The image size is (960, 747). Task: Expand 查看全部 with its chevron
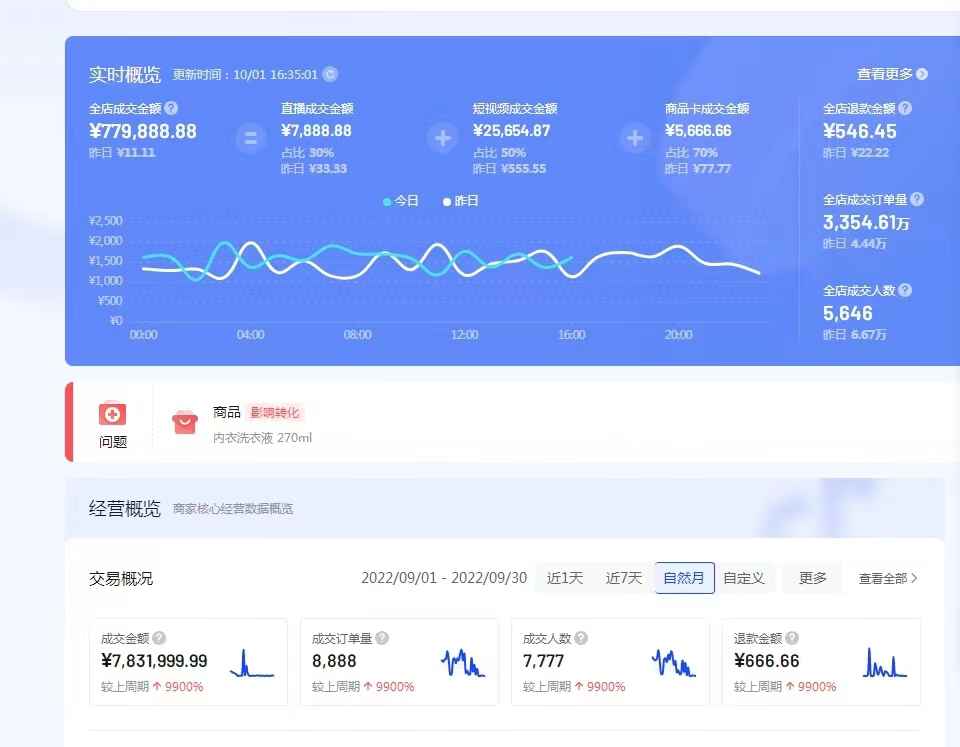[x=886, y=578]
